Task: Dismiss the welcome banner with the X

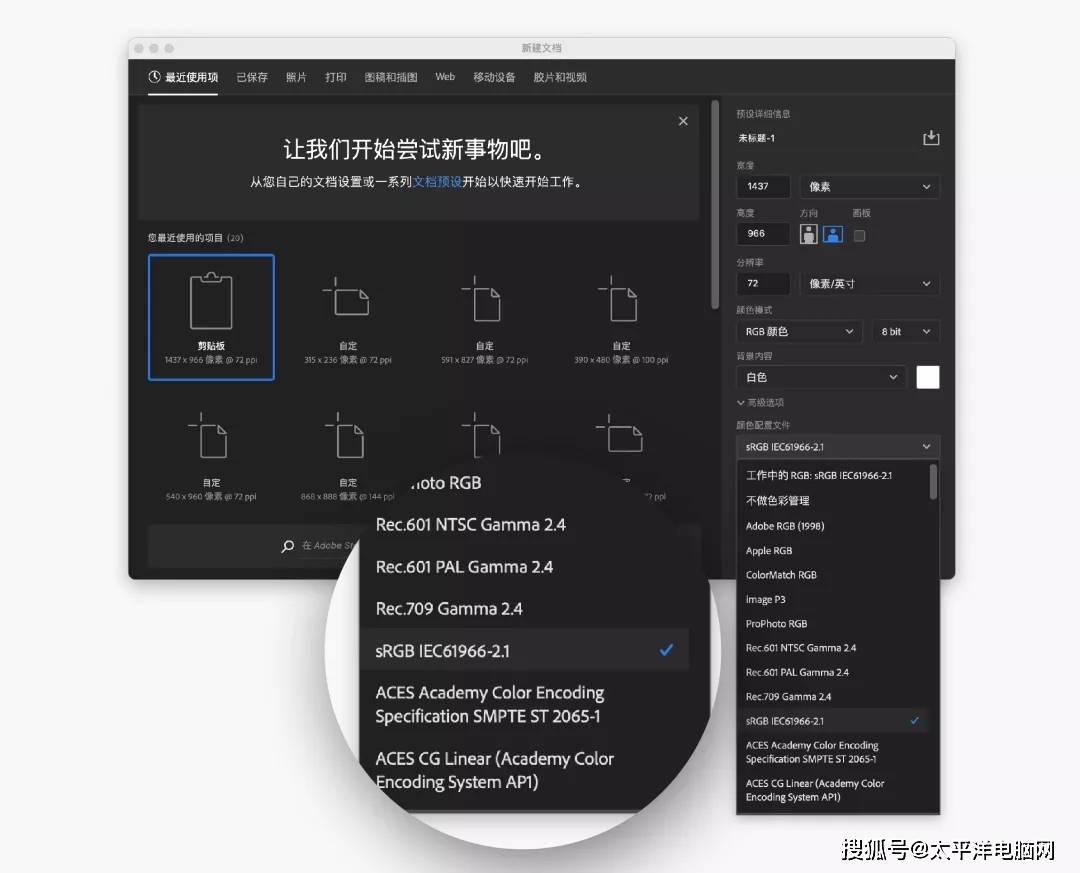Action: coord(683,121)
